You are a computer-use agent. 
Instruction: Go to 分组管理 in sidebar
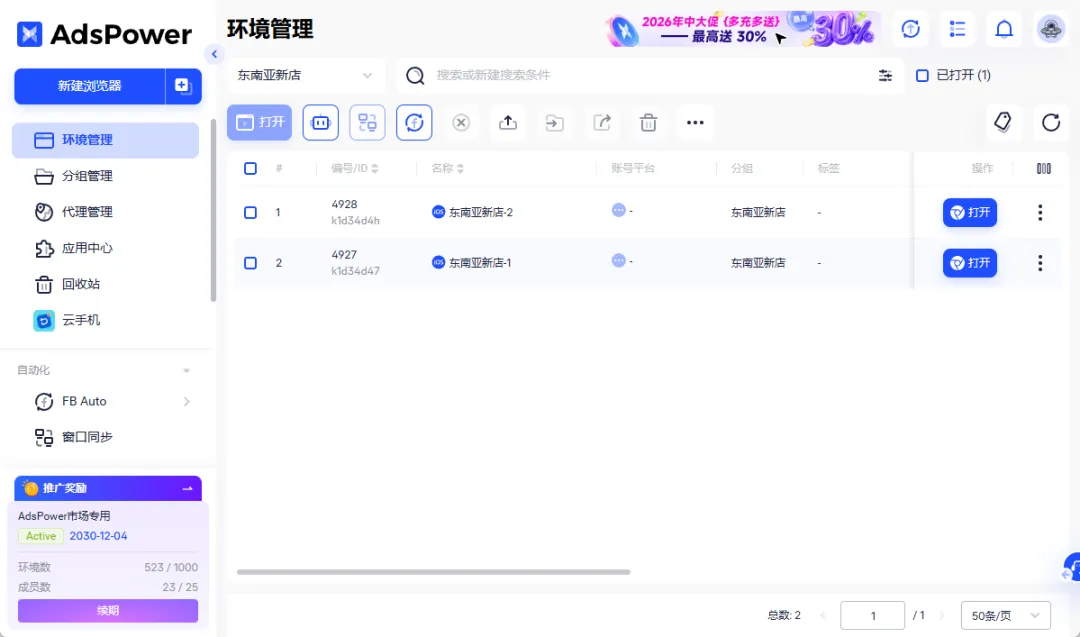coord(105,176)
